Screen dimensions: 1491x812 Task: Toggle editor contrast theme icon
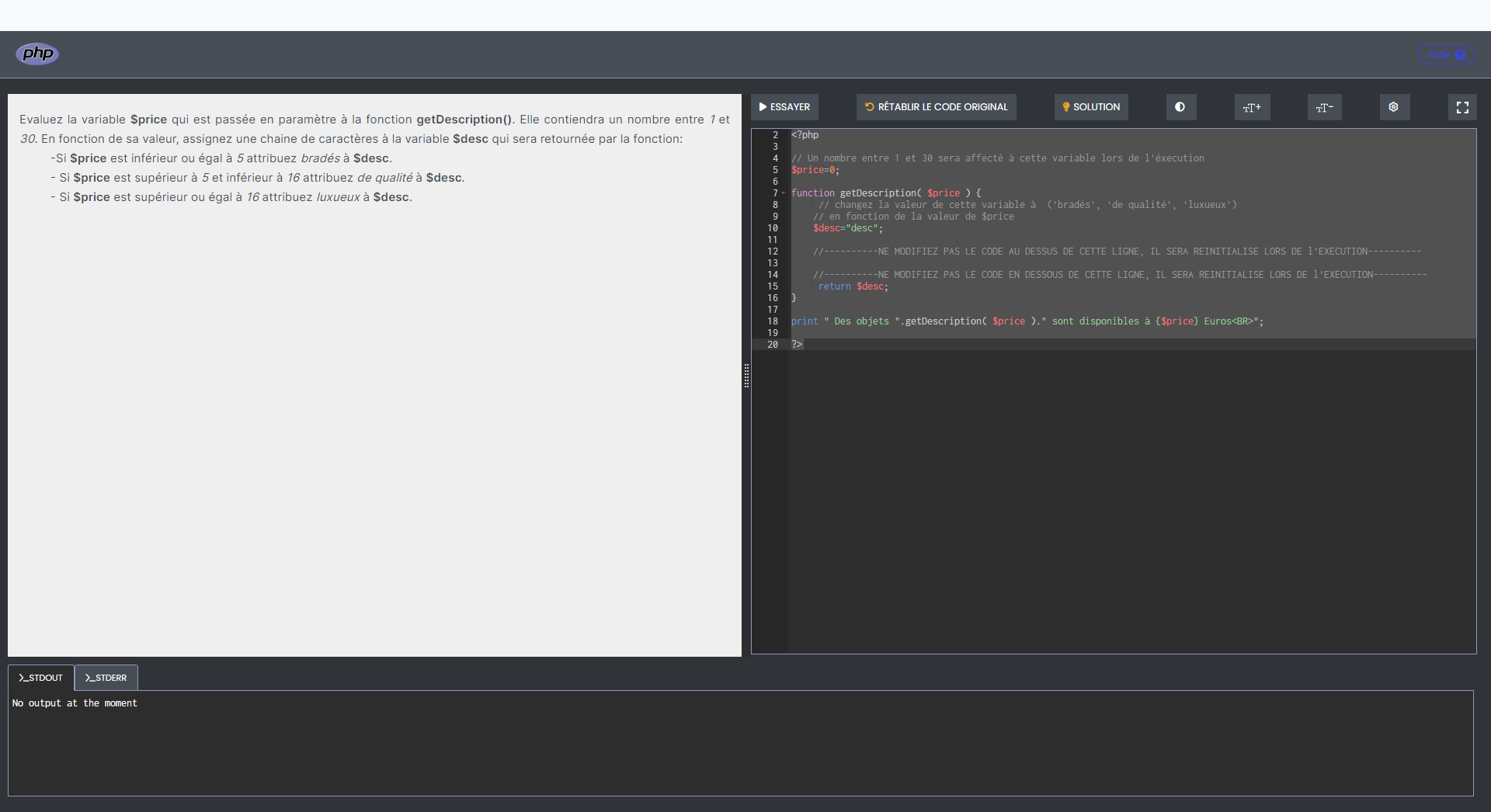tap(1180, 107)
